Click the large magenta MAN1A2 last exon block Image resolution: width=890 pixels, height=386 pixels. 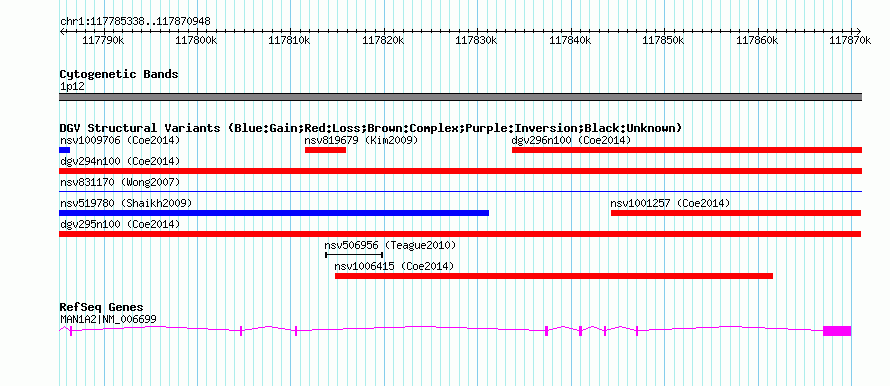coord(837,331)
